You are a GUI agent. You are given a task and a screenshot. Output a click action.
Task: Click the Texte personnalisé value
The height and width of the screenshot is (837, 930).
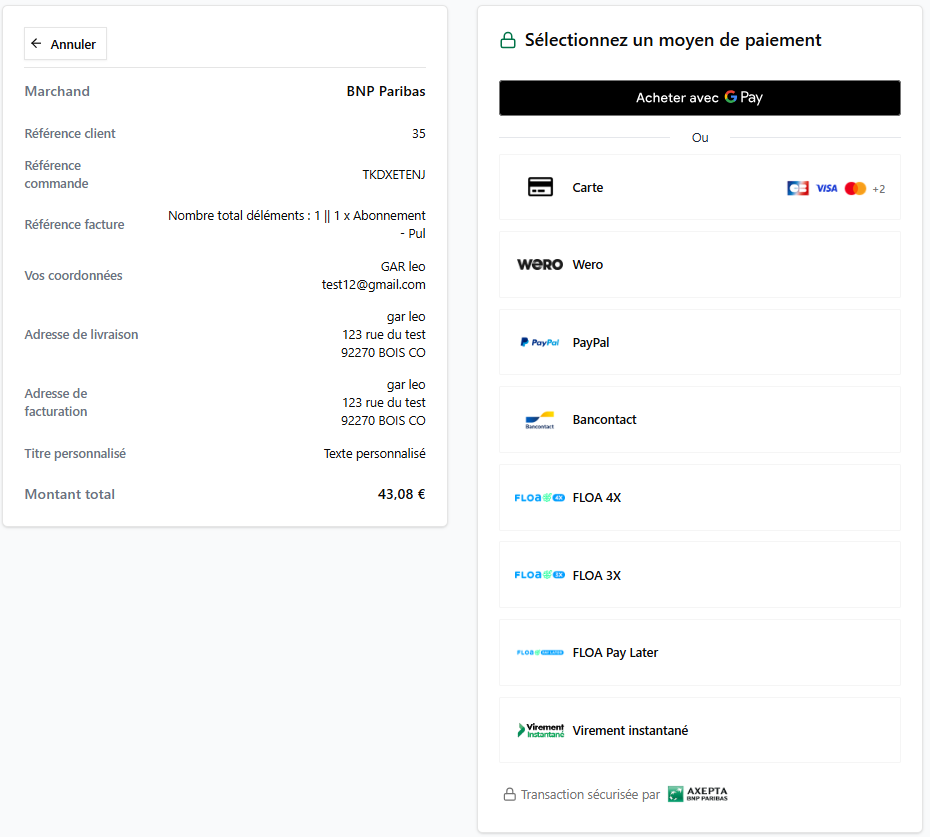(x=375, y=454)
